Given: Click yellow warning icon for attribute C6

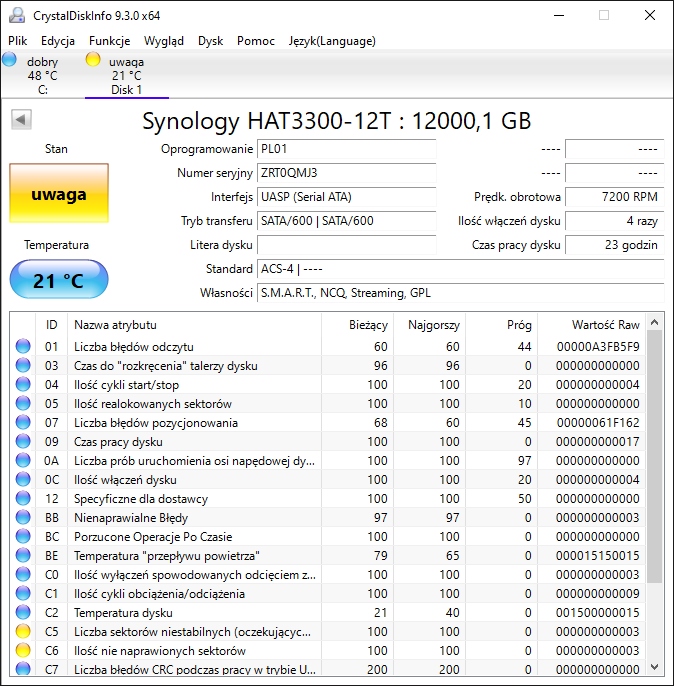Looking at the screenshot, I should pyautogui.click(x=23, y=651).
